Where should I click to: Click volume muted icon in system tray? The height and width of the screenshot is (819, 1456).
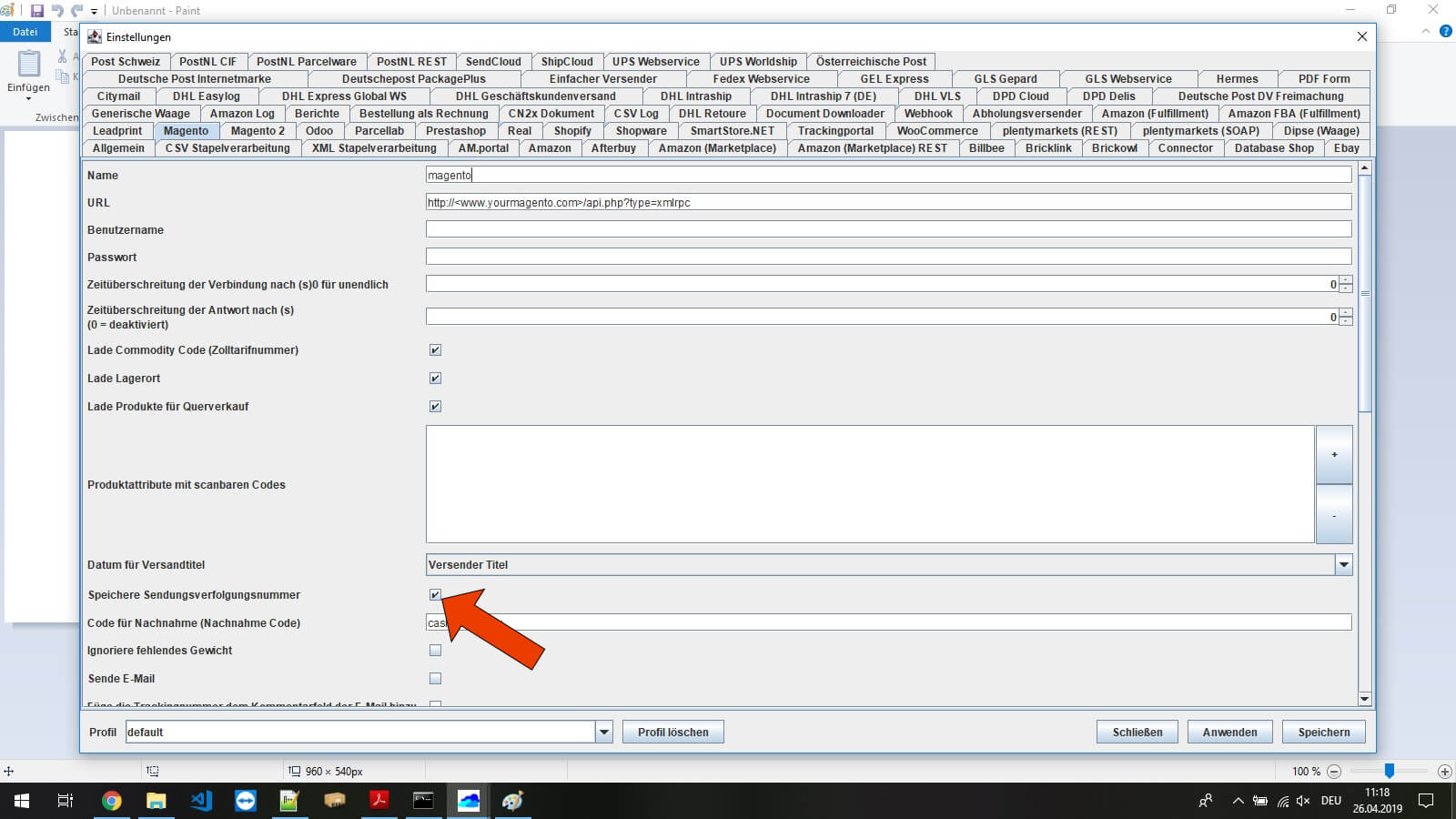click(x=1303, y=801)
